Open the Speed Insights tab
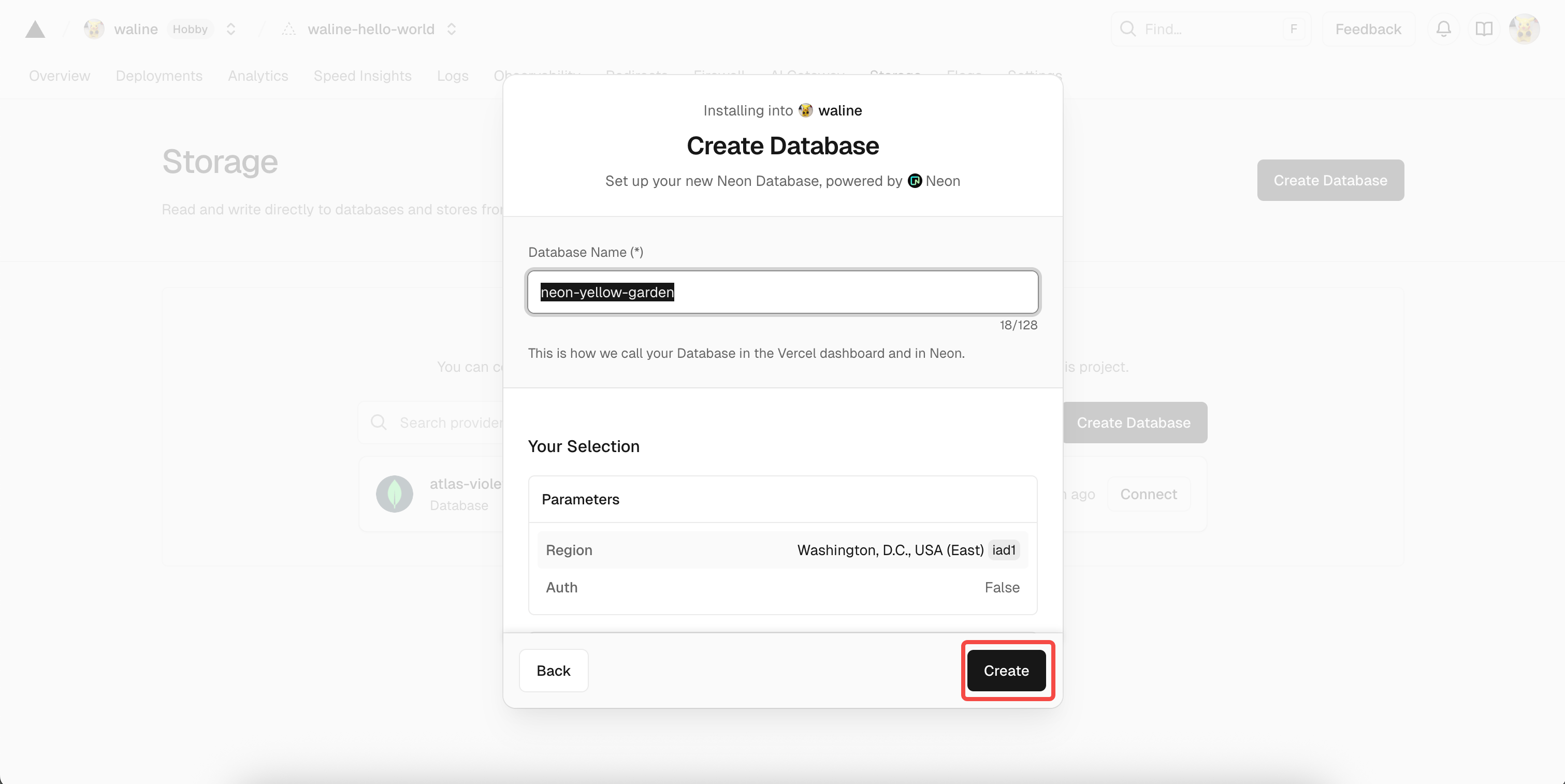The image size is (1565, 784). tap(362, 76)
